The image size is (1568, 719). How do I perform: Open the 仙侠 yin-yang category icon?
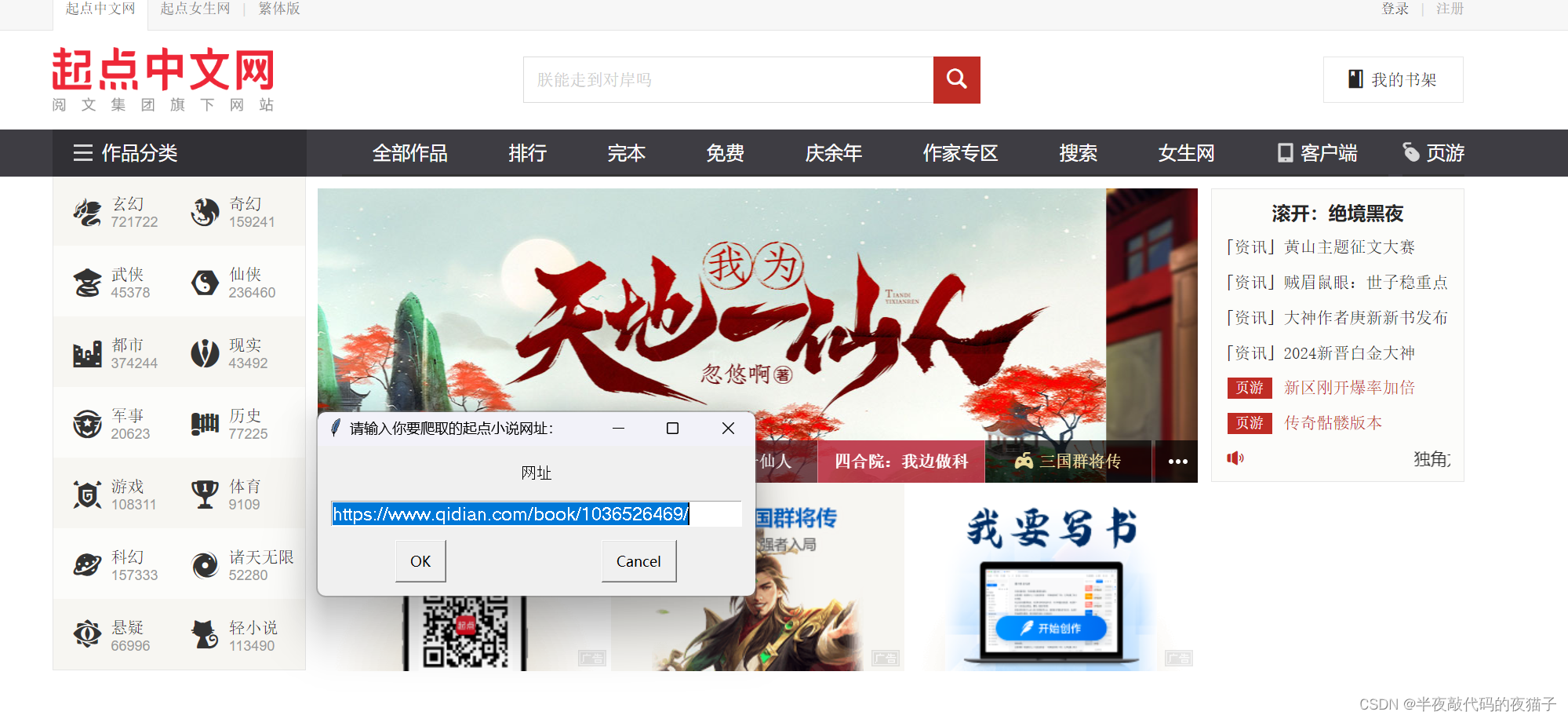(205, 283)
